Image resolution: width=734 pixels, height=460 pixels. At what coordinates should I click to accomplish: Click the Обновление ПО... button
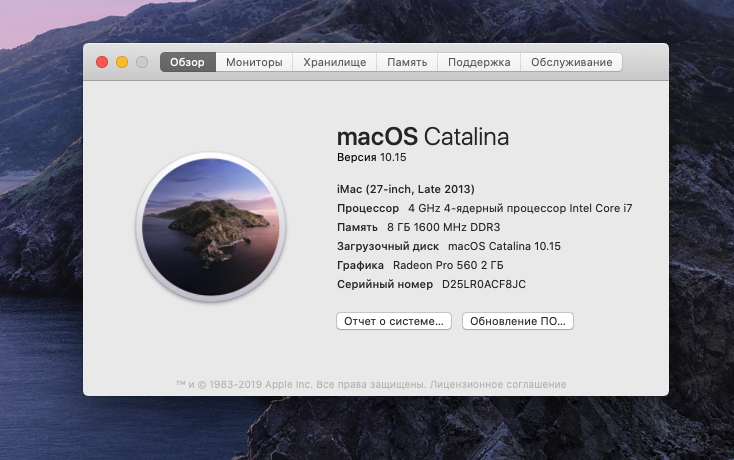[x=518, y=321]
